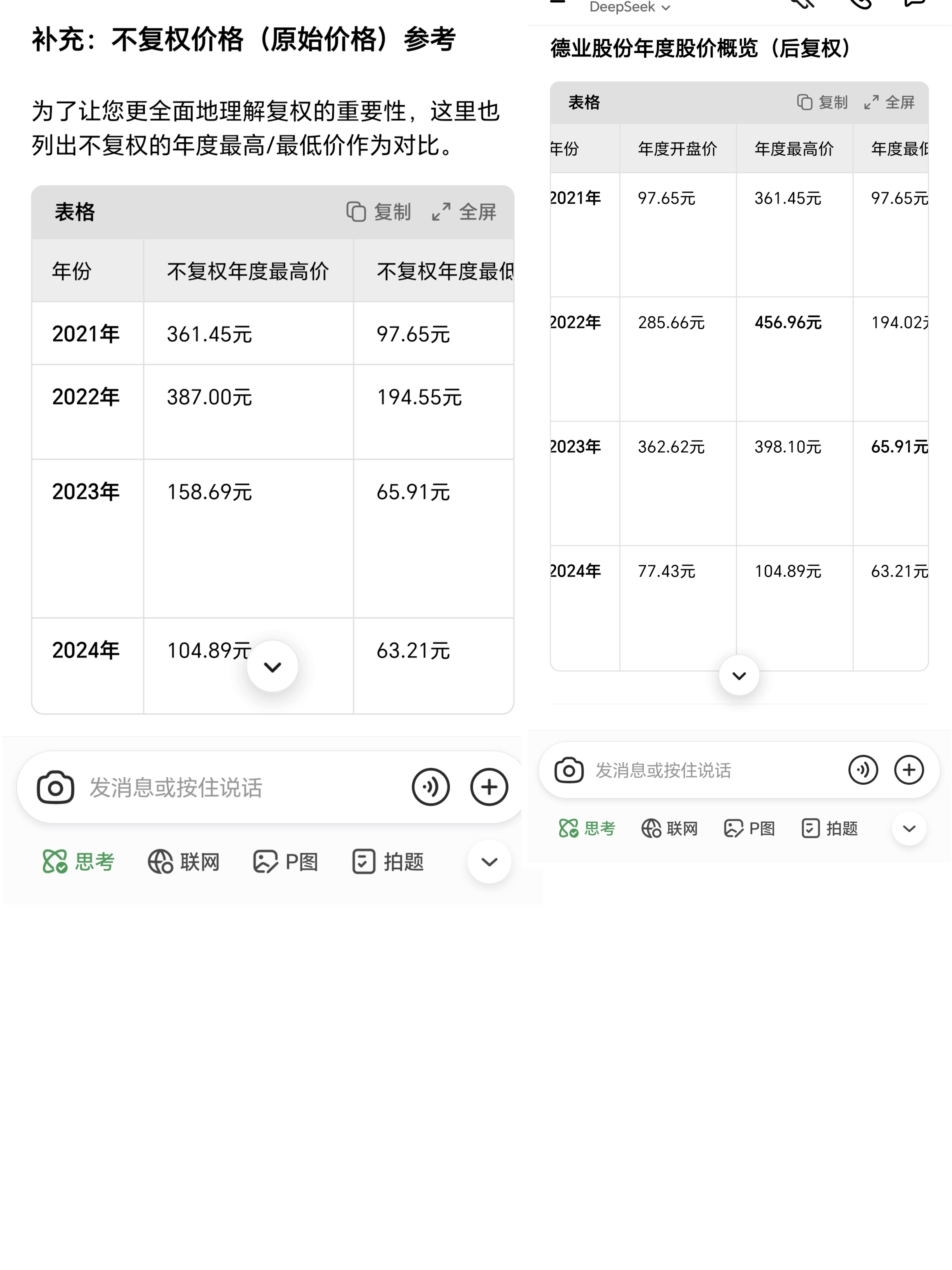The image size is (952, 1270).
Task: Toggle 联网 search in left panel
Action: coord(184,861)
